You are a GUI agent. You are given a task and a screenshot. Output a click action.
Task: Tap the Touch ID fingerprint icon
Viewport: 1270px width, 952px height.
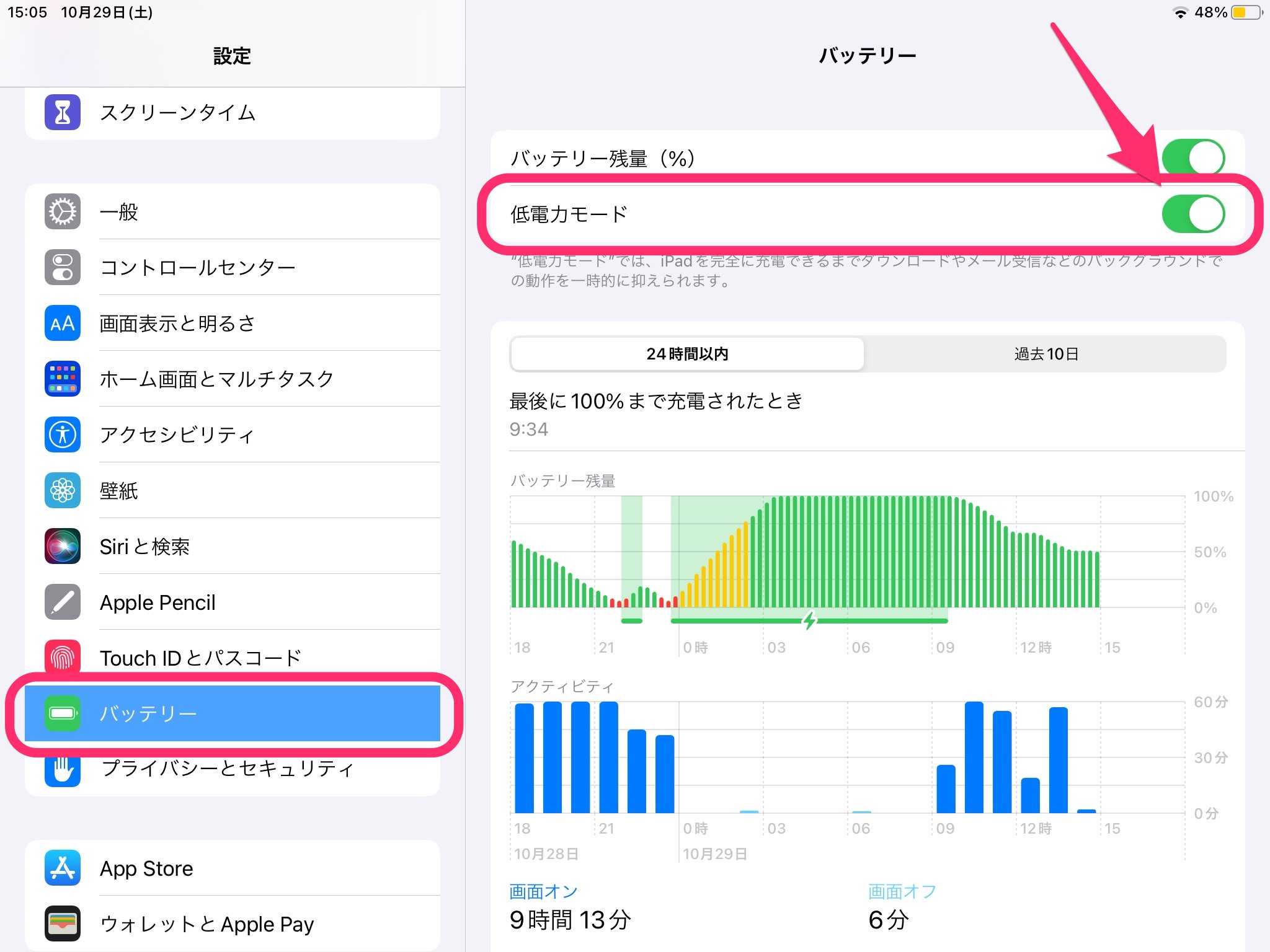tap(63, 658)
